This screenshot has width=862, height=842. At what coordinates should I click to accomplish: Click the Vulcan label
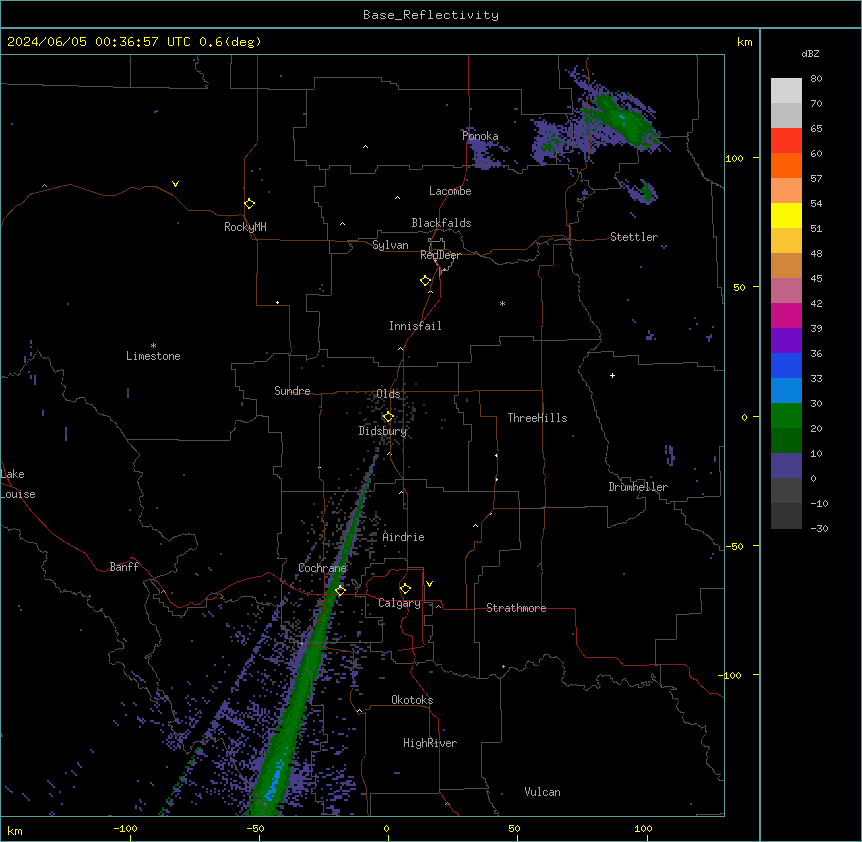click(542, 792)
